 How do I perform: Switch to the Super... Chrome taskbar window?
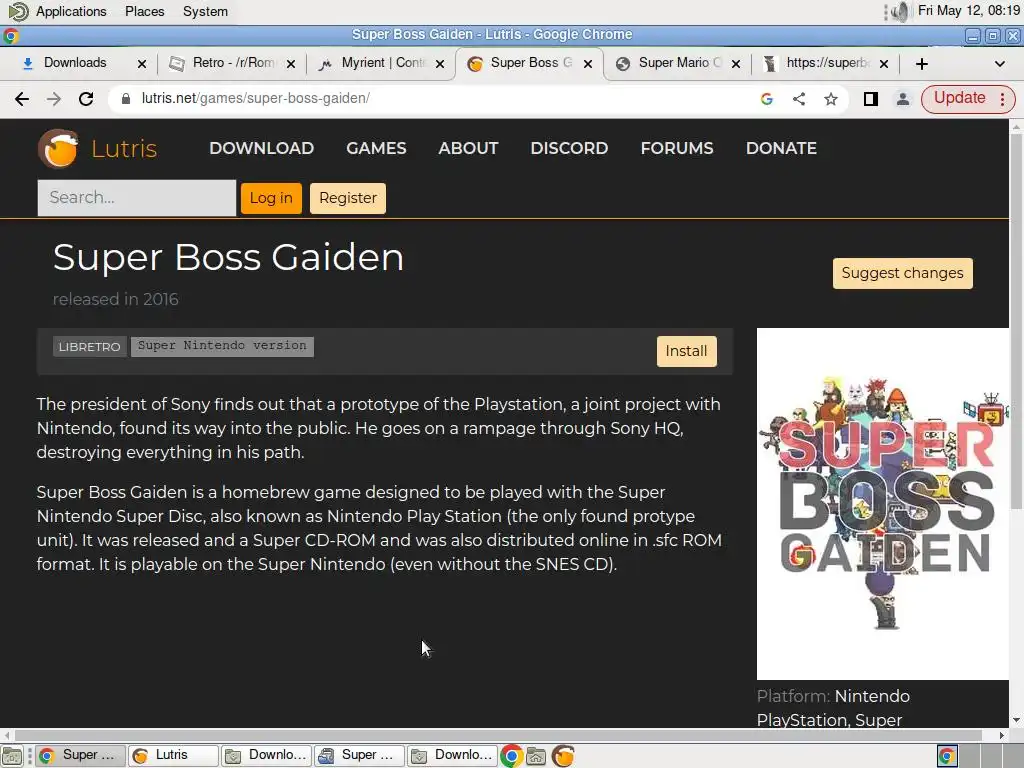[x=80, y=756]
